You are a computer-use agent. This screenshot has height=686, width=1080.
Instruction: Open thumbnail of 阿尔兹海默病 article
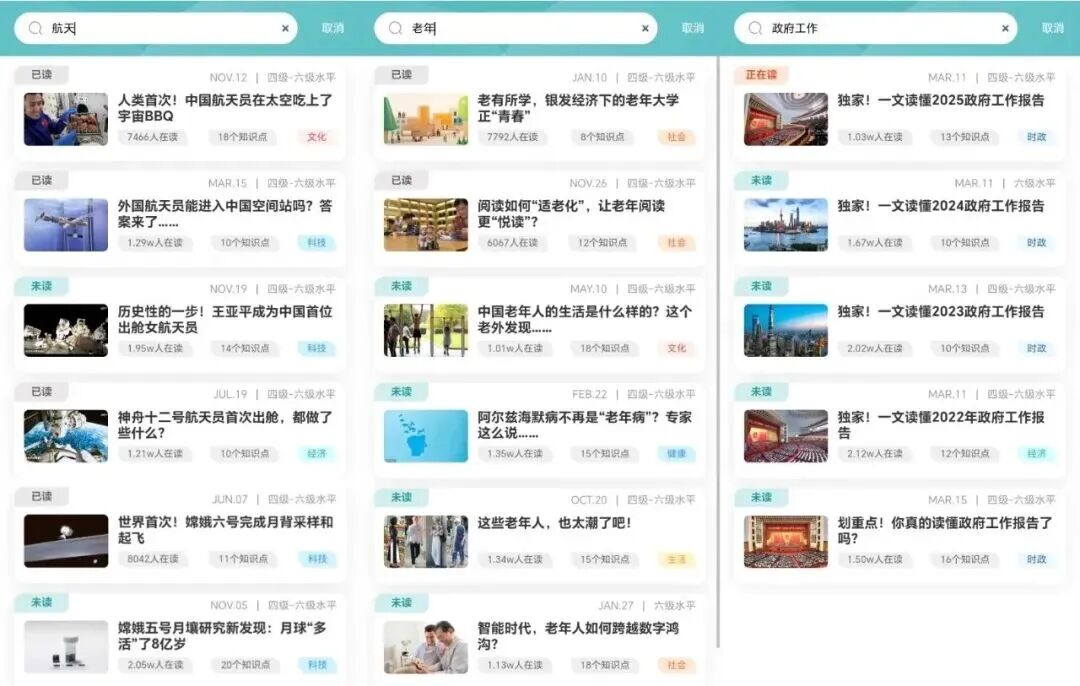(x=426, y=436)
